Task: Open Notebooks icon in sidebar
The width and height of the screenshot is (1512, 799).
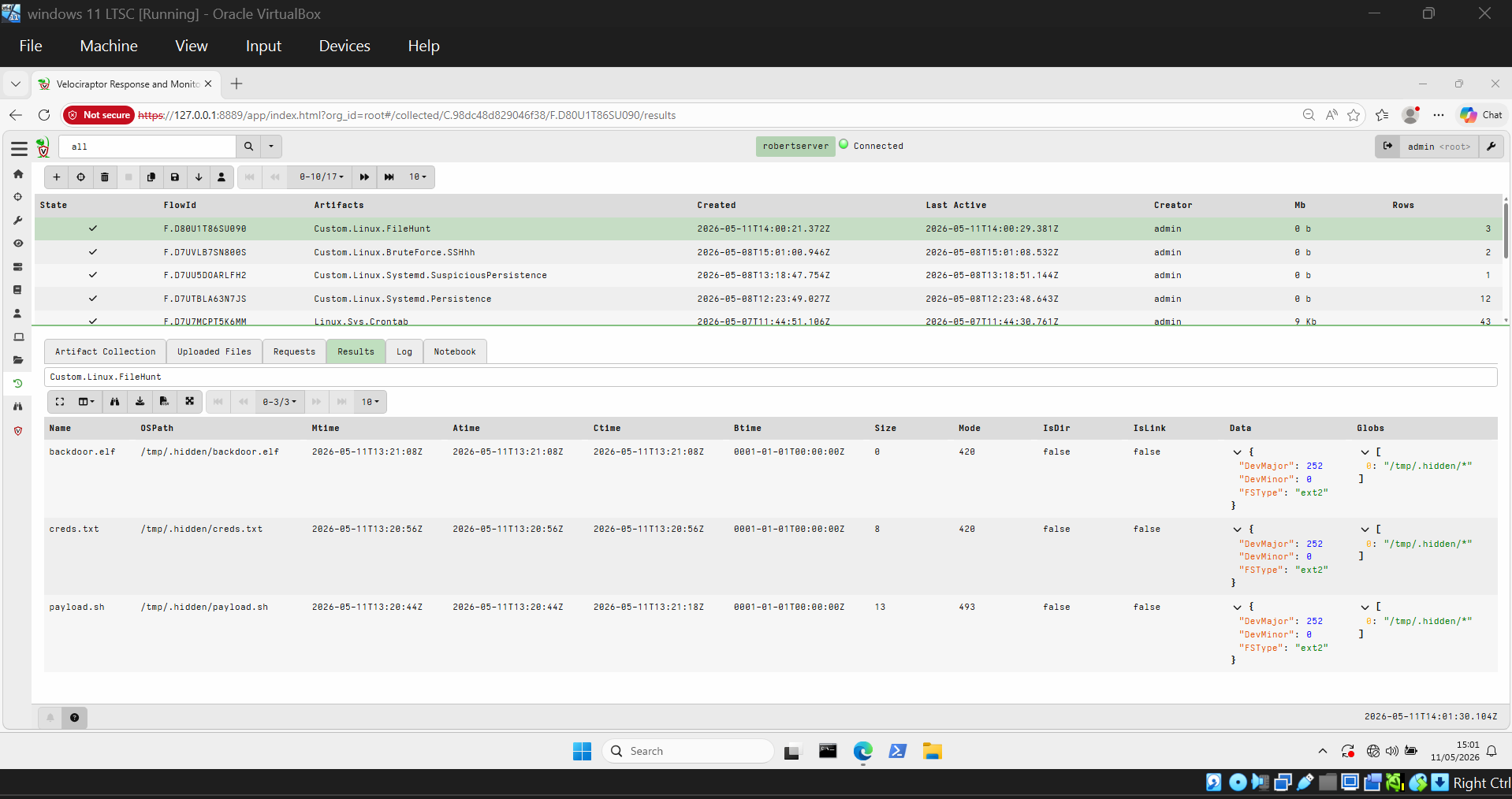Action: pos(18,290)
